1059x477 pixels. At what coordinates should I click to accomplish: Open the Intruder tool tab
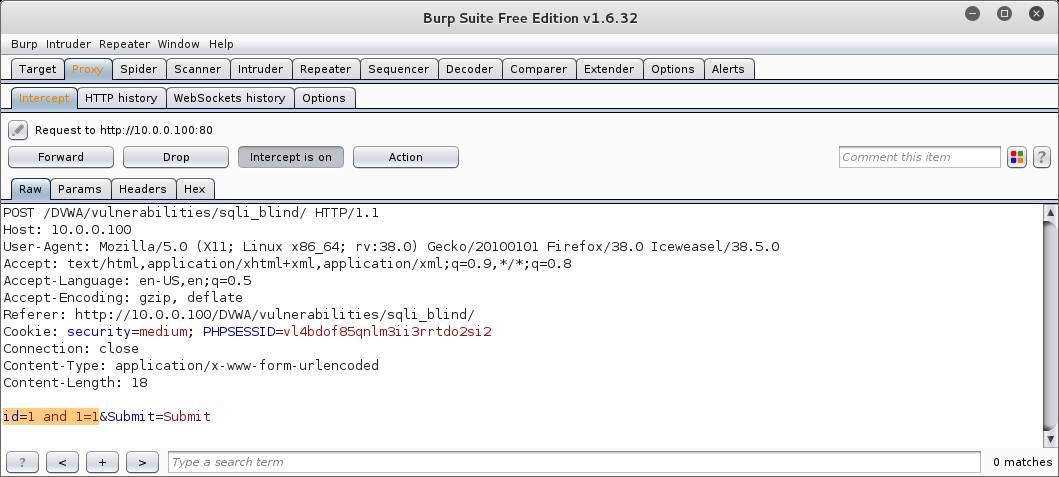pyautogui.click(x=260, y=69)
